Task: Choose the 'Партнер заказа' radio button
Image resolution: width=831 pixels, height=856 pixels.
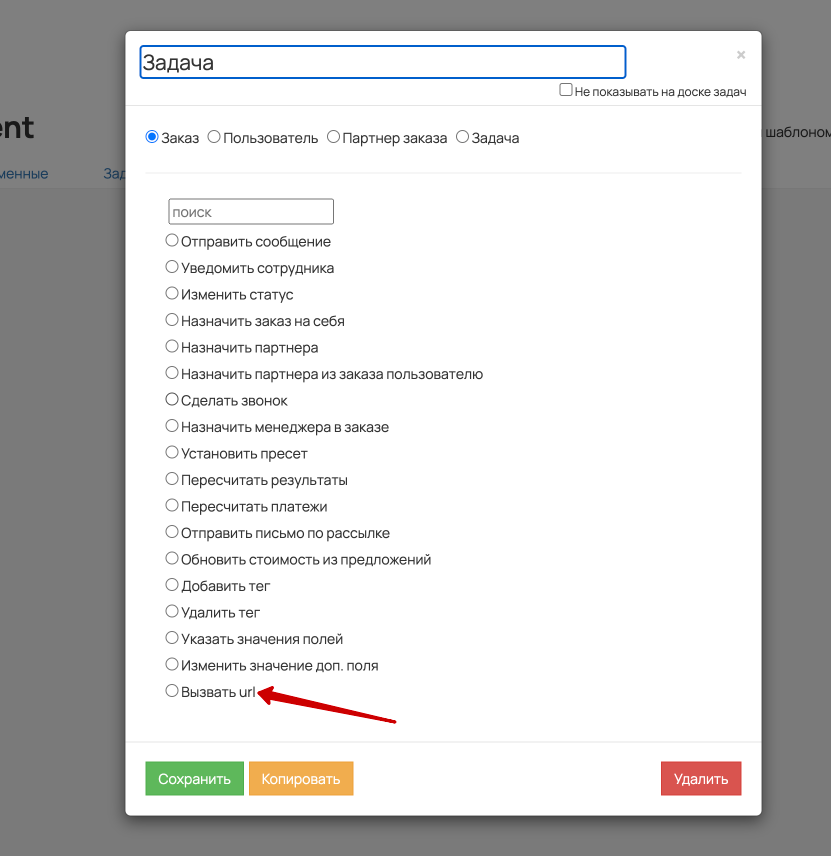Action: (x=333, y=136)
